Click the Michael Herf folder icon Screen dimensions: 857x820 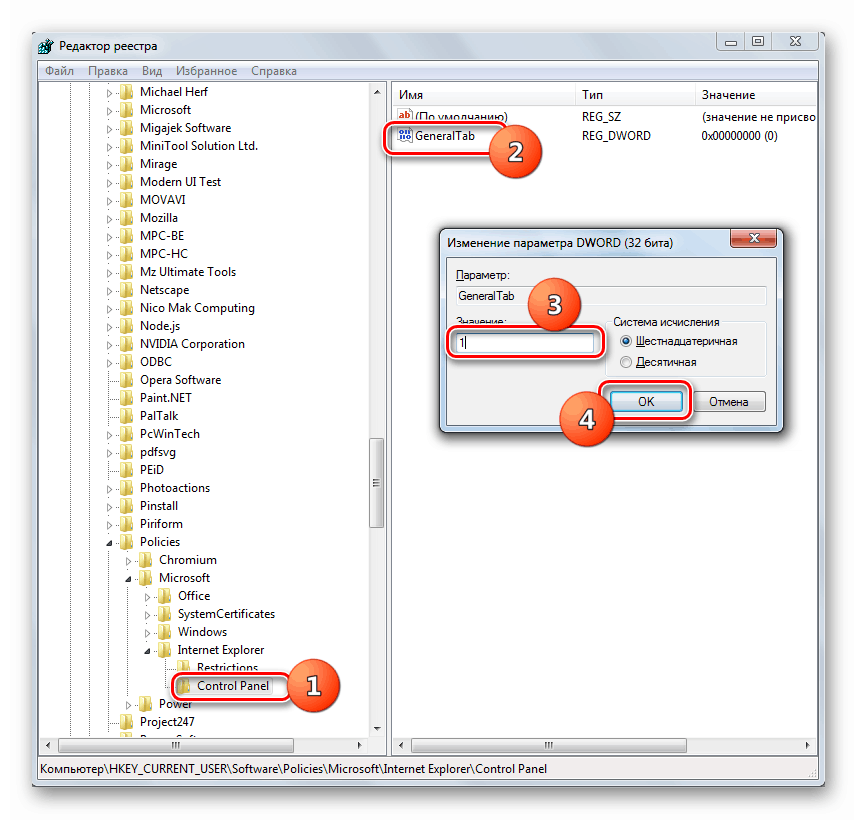(127, 92)
